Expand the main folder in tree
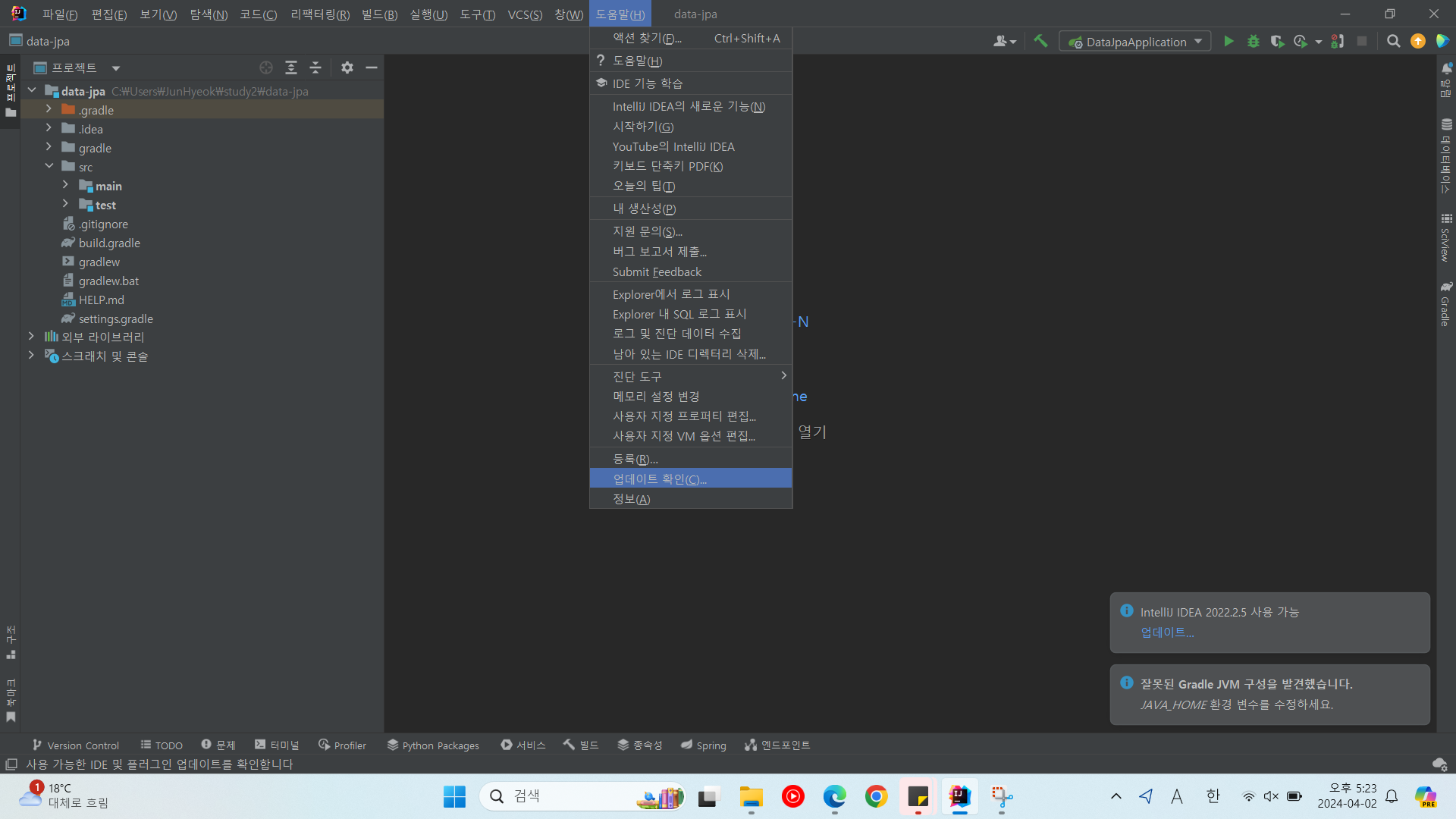The height and width of the screenshot is (819, 1456). click(x=65, y=186)
